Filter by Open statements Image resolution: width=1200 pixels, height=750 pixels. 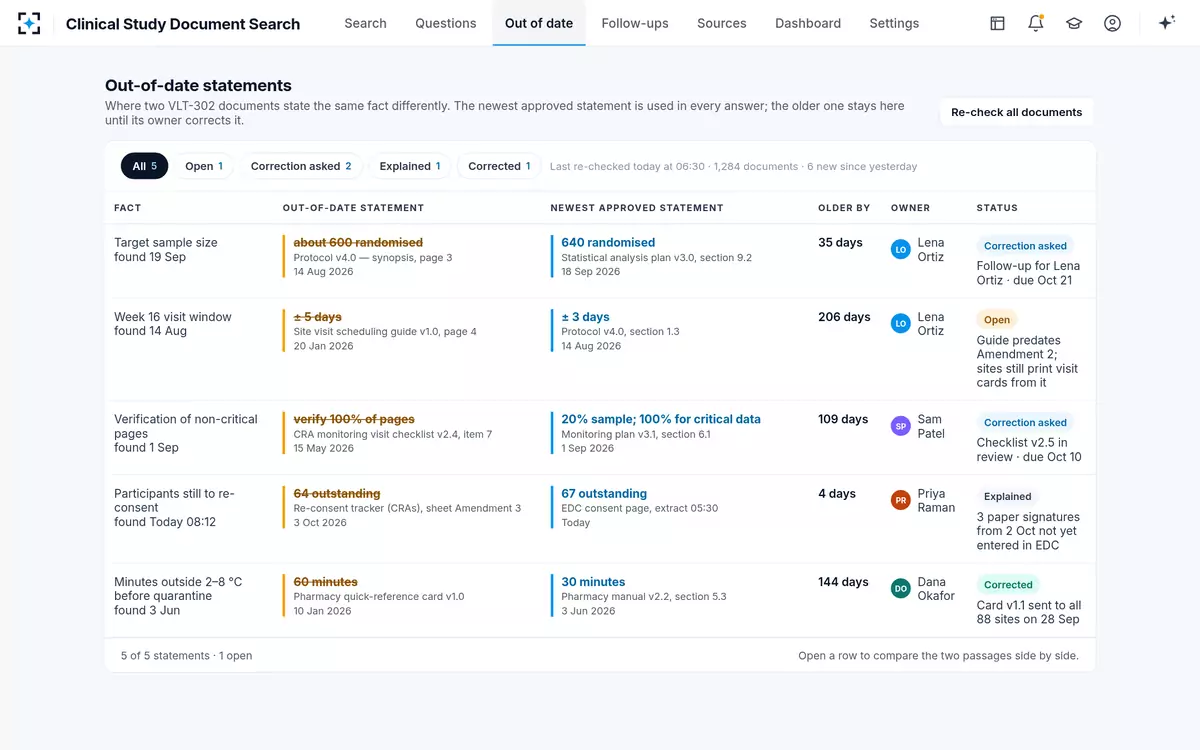point(204,166)
